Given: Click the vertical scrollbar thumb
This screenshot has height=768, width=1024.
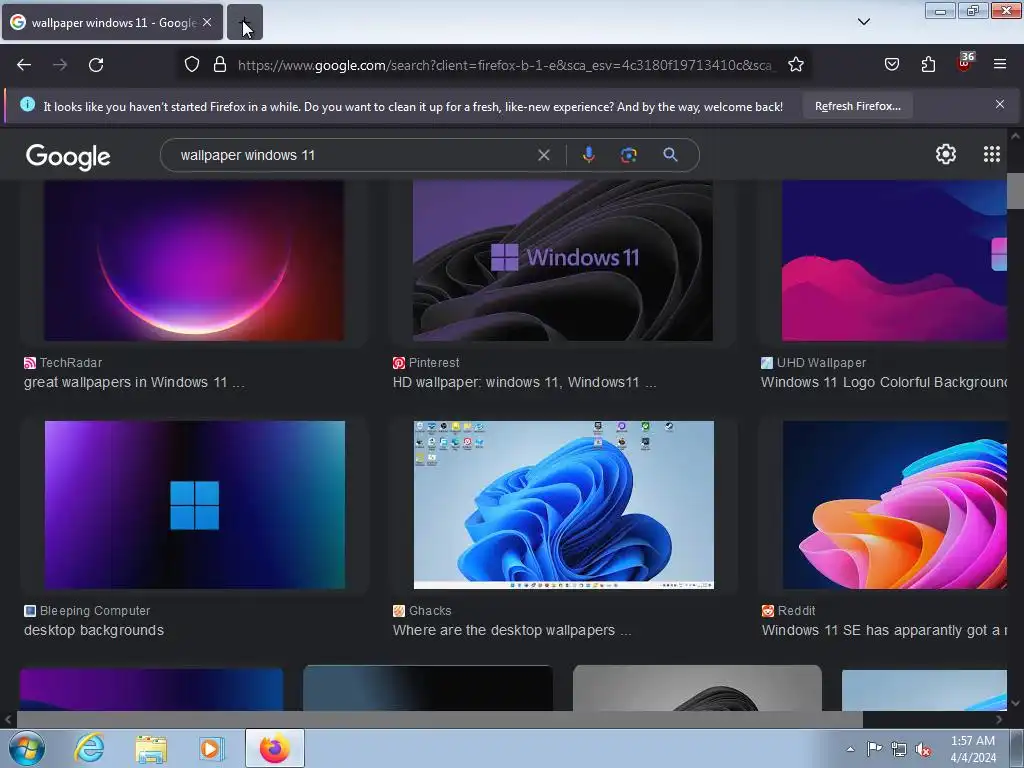Looking at the screenshot, I should pos(1015,191).
